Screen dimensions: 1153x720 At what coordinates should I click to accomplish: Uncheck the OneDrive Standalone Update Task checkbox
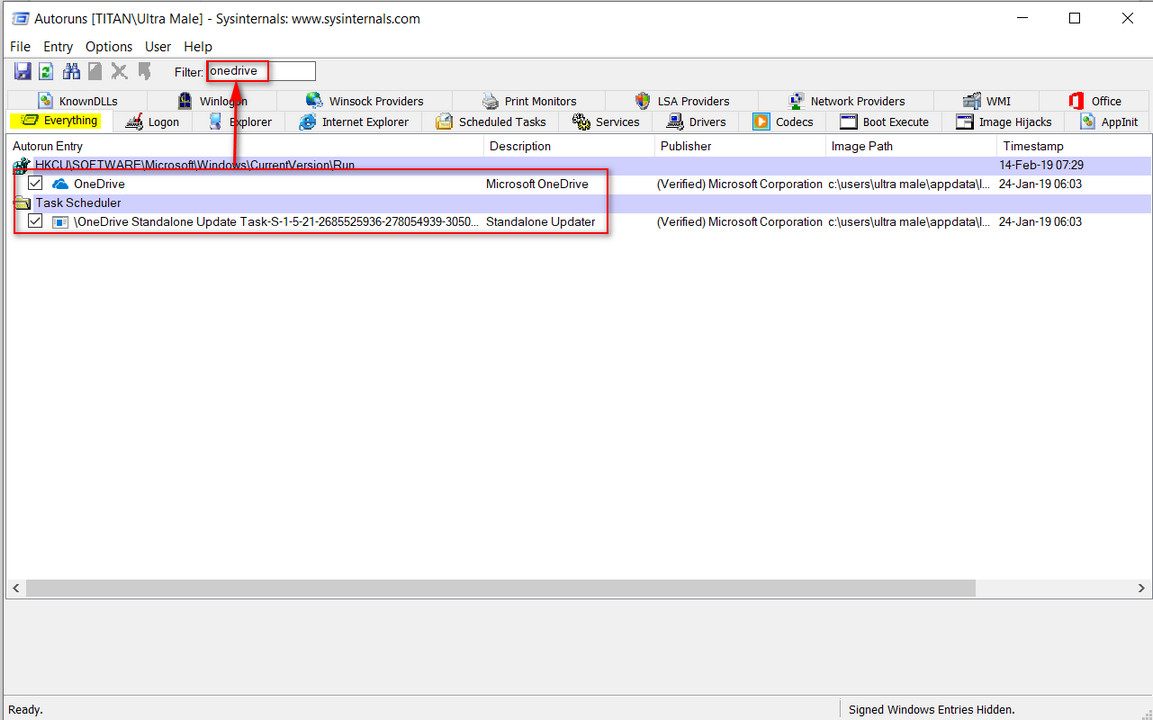pos(35,221)
